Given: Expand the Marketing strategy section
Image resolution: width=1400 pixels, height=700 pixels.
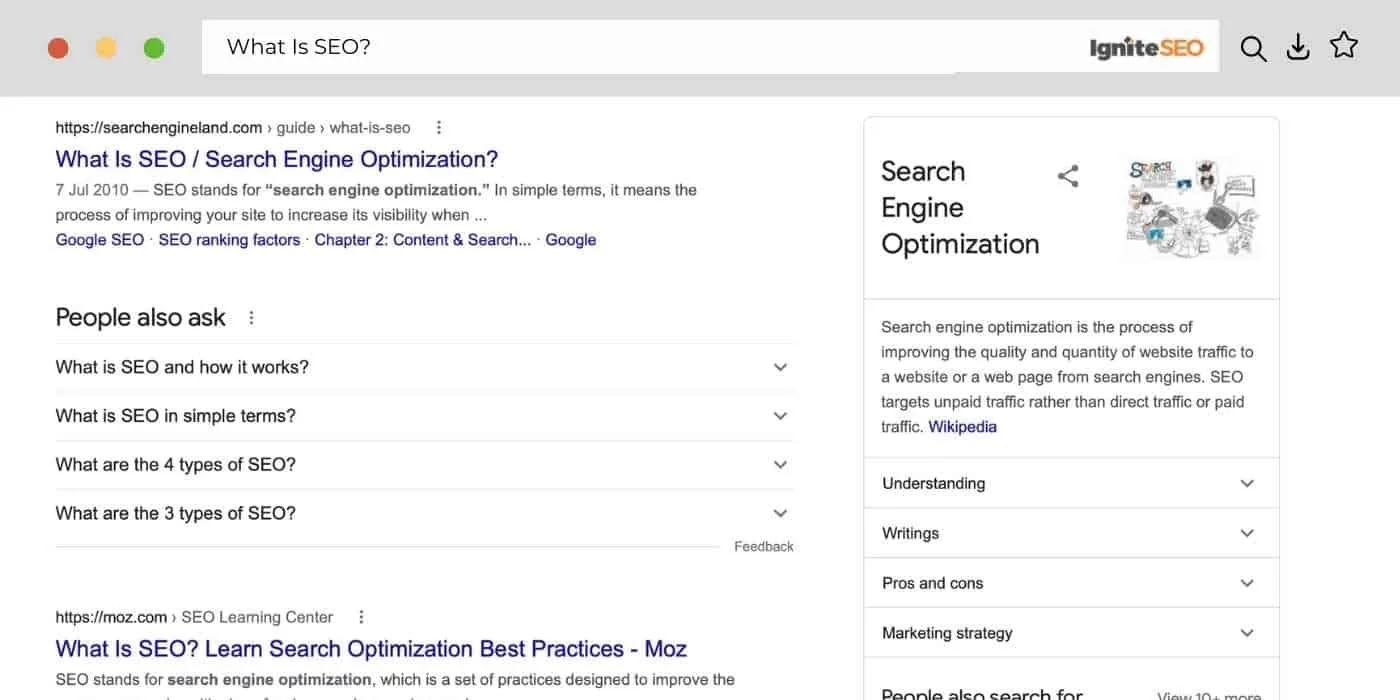Looking at the screenshot, I should [x=1246, y=633].
